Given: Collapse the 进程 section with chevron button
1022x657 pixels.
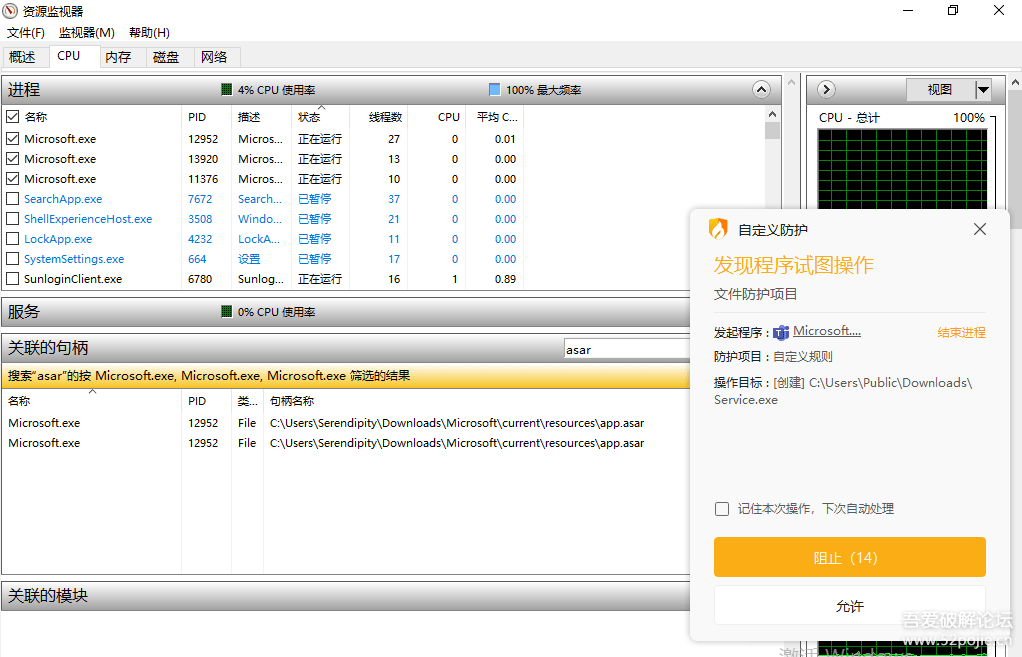Looking at the screenshot, I should click(x=761, y=89).
